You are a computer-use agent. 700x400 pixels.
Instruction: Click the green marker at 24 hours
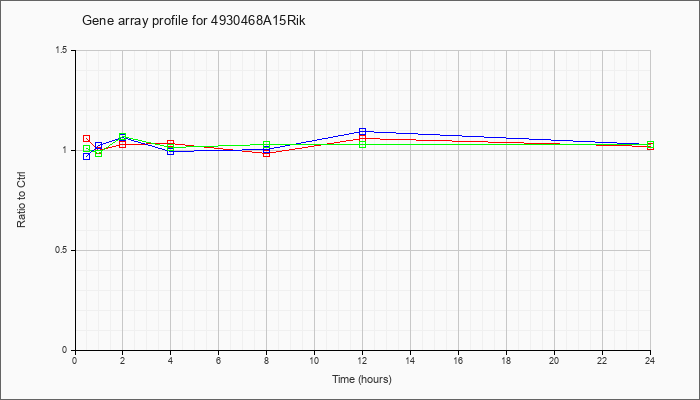pos(650,144)
